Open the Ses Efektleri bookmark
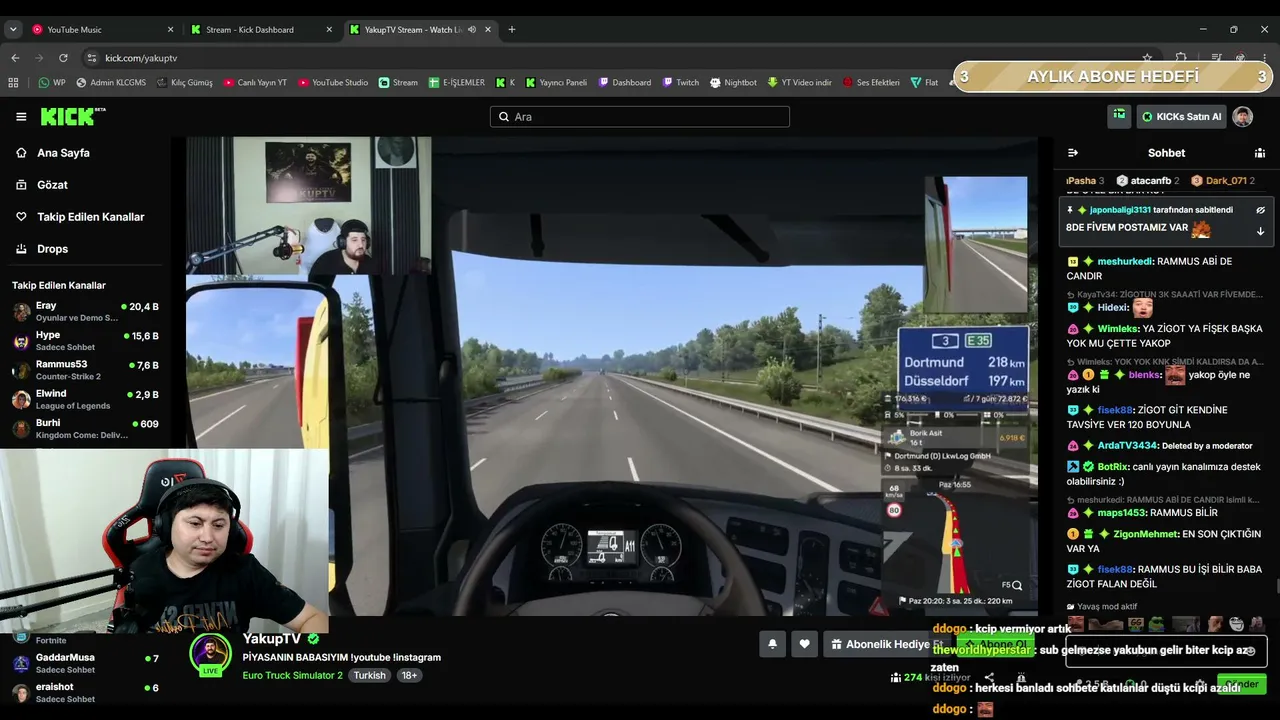The width and height of the screenshot is (1280, 720). tap(871, 83)
